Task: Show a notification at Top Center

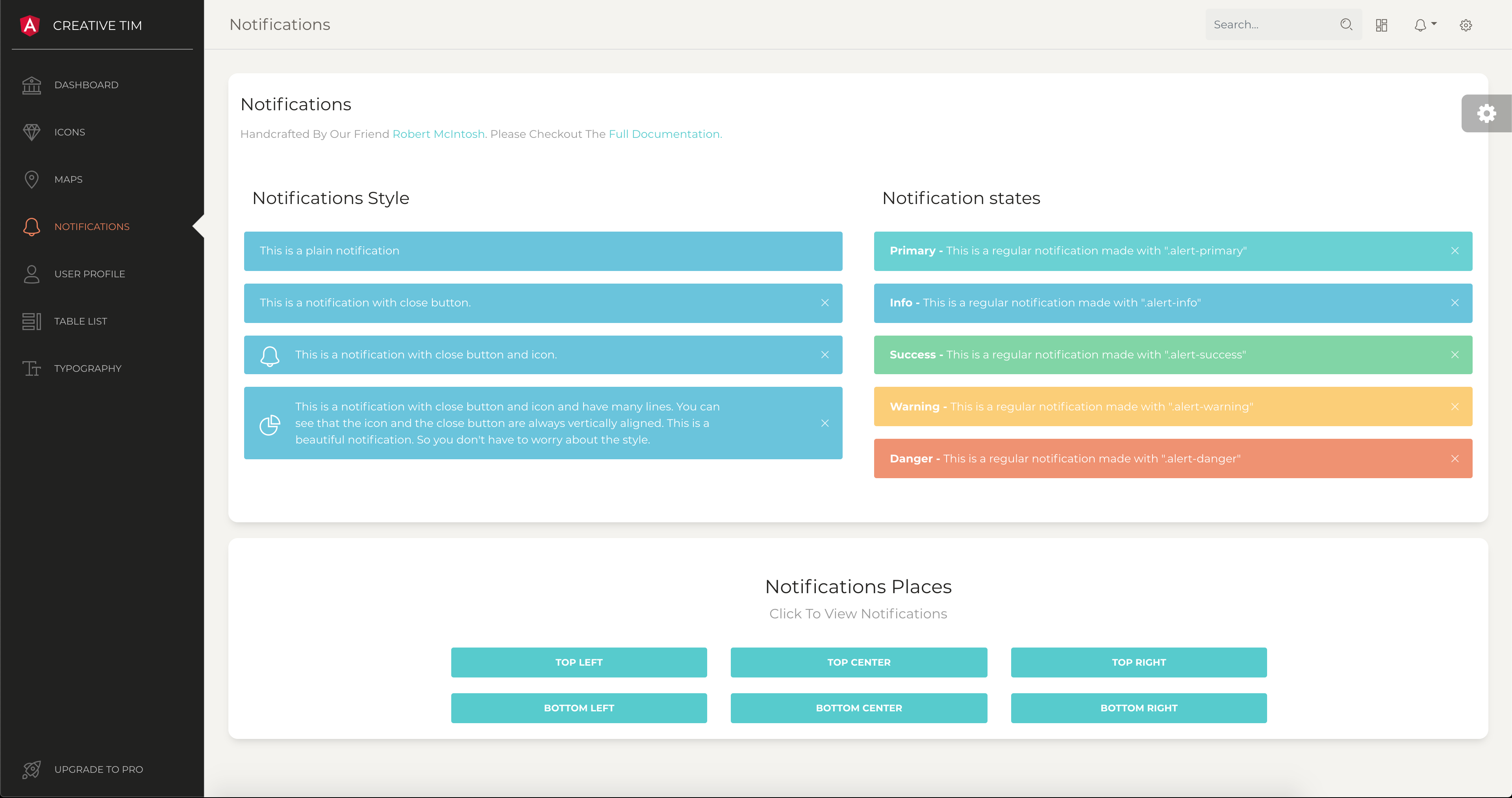Action: (858, 663)
